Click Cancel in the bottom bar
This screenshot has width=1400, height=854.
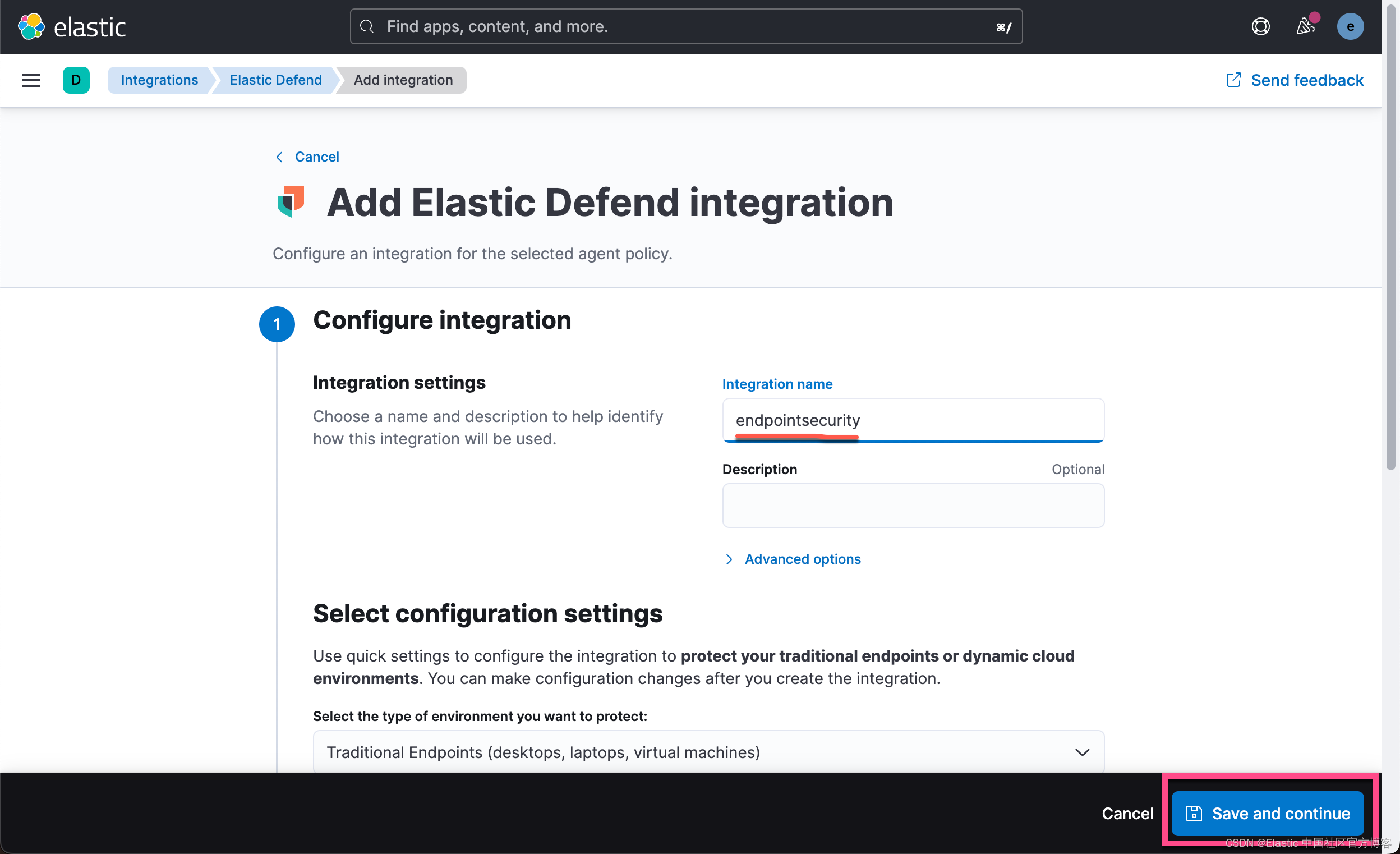[x=1127, y=814]
